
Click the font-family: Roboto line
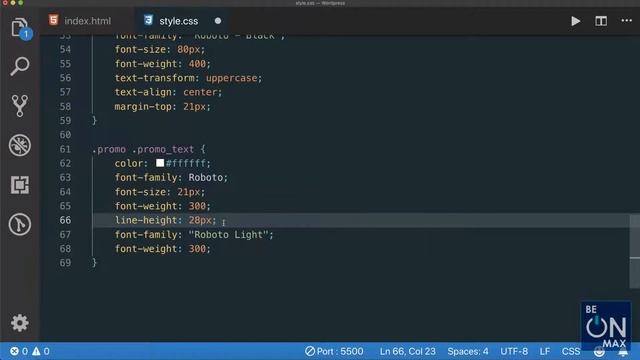pyautogui.click(x=171, y=178)
